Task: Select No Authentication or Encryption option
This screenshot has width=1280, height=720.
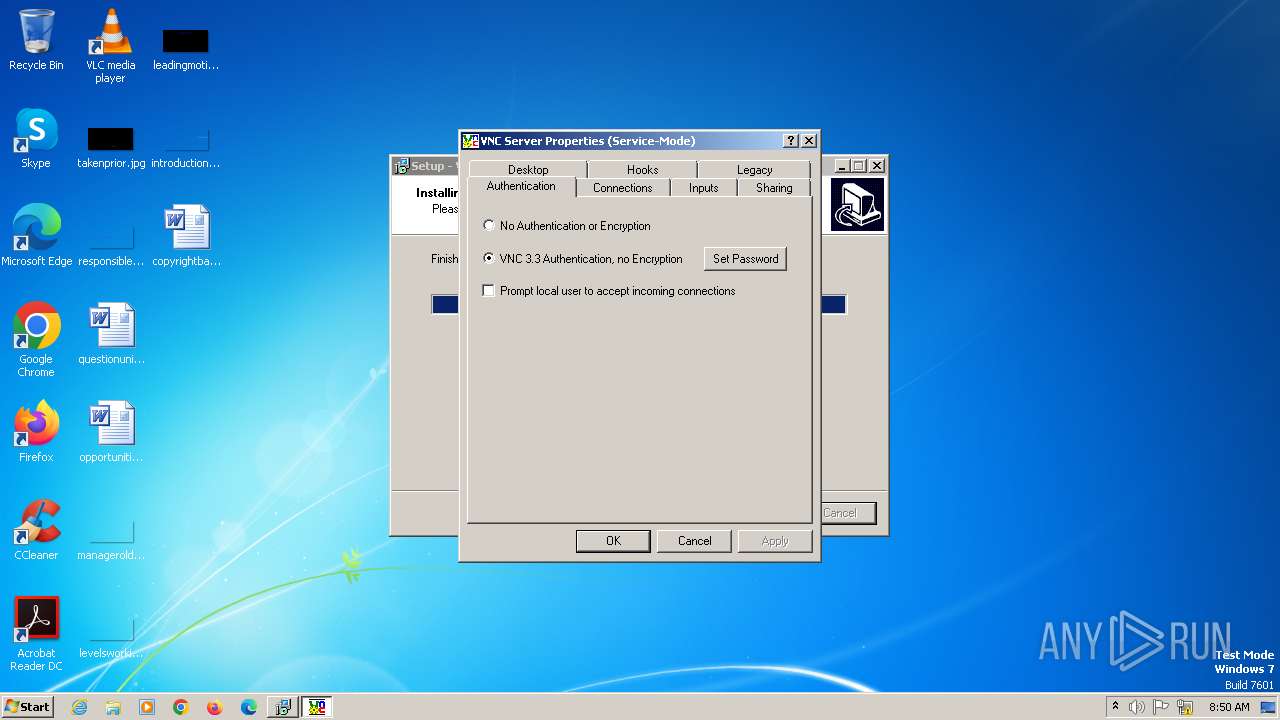Action: 566,226
